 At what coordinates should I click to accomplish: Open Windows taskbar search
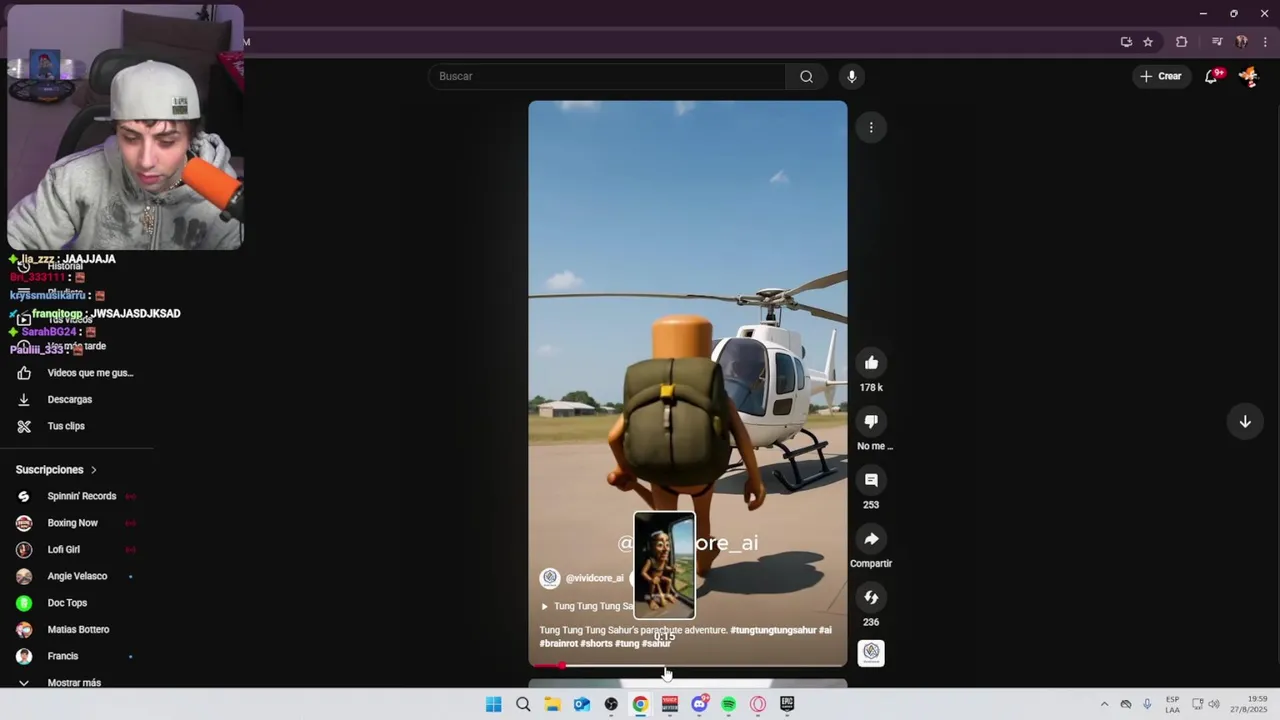point(523,704)
